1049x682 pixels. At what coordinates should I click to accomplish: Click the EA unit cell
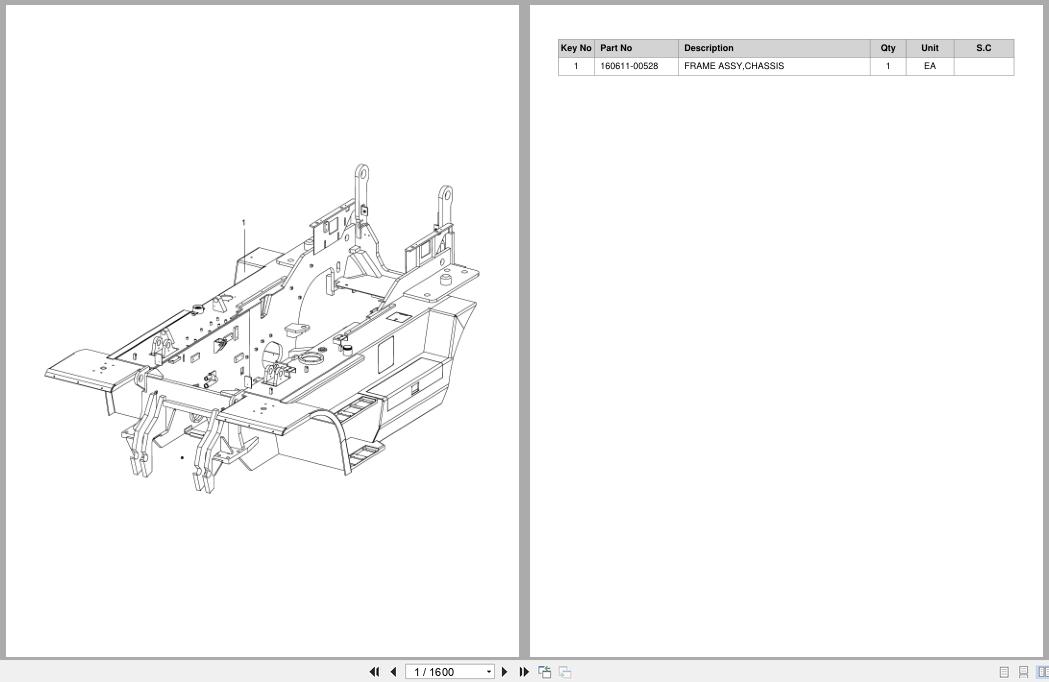(x=930, y=66)
